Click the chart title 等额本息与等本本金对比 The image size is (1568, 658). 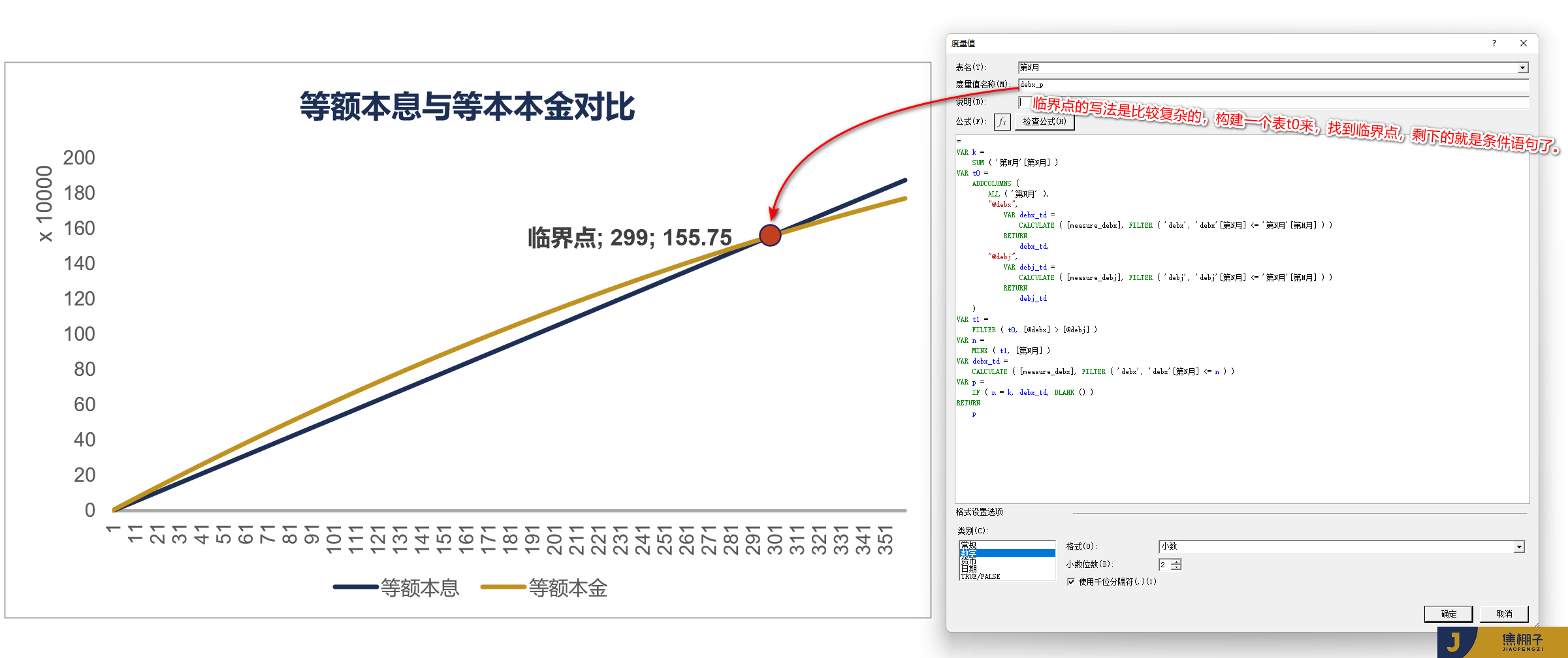[x=467, y=106]
